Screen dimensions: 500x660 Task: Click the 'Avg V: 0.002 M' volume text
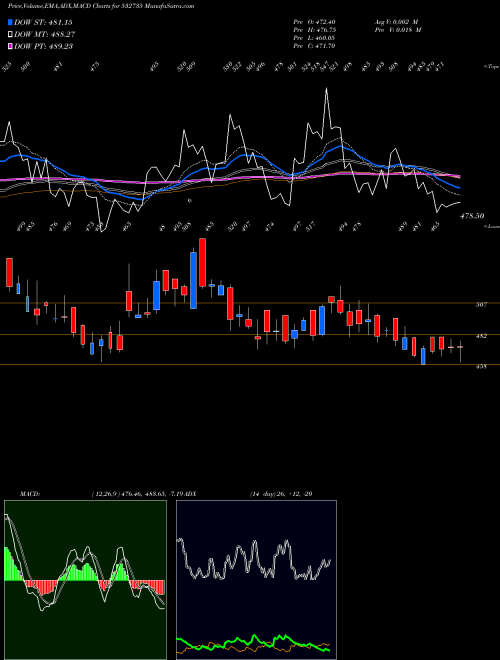click(396, 22)
